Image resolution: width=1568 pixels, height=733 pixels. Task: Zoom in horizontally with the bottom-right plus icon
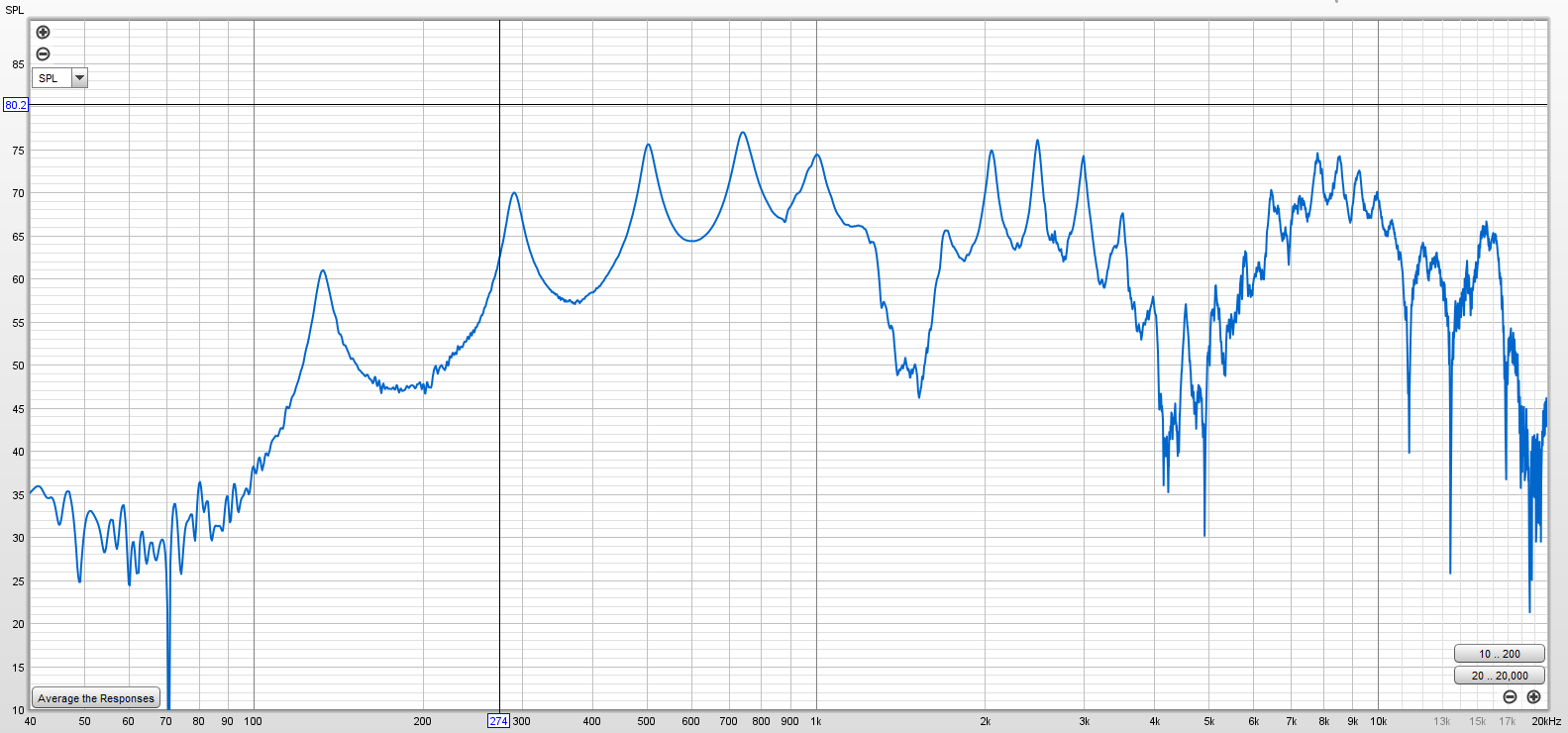coord(1533,697)
